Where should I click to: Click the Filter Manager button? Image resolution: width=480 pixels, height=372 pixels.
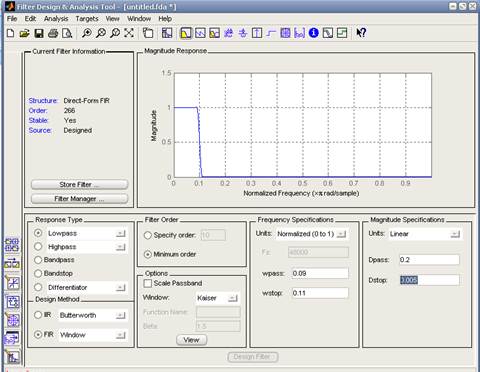79,199
